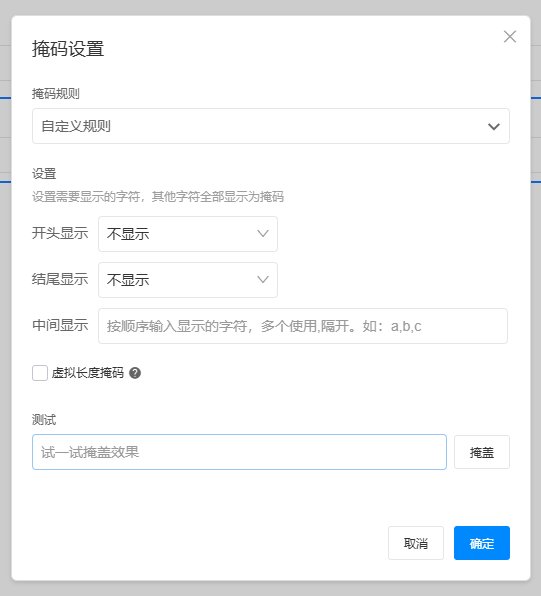Focus the 中间显示 character input field

click(x=303, y=326)
